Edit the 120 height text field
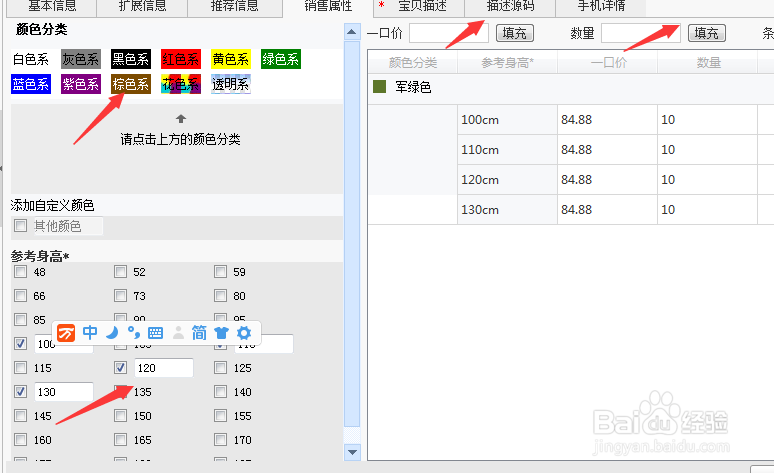 pos(163,368)
